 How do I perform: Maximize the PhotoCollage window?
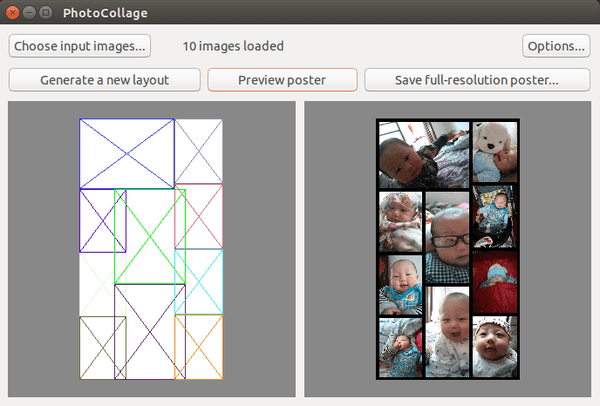[46, 13]
